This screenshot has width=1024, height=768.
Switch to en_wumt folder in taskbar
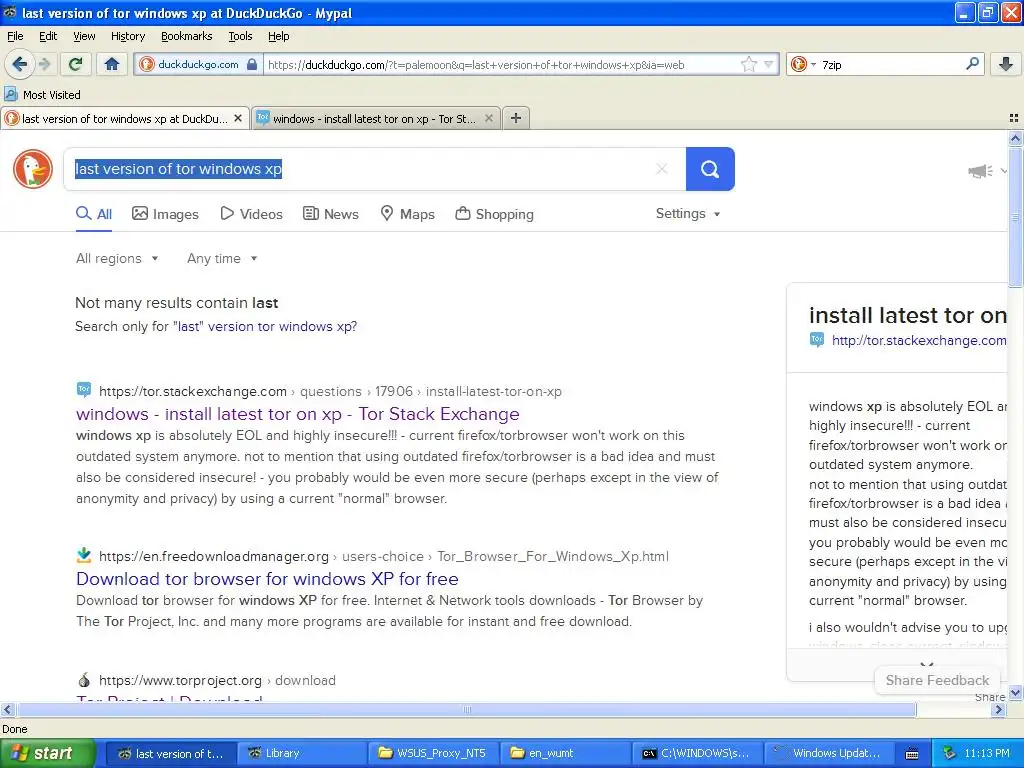click(566, 753)
